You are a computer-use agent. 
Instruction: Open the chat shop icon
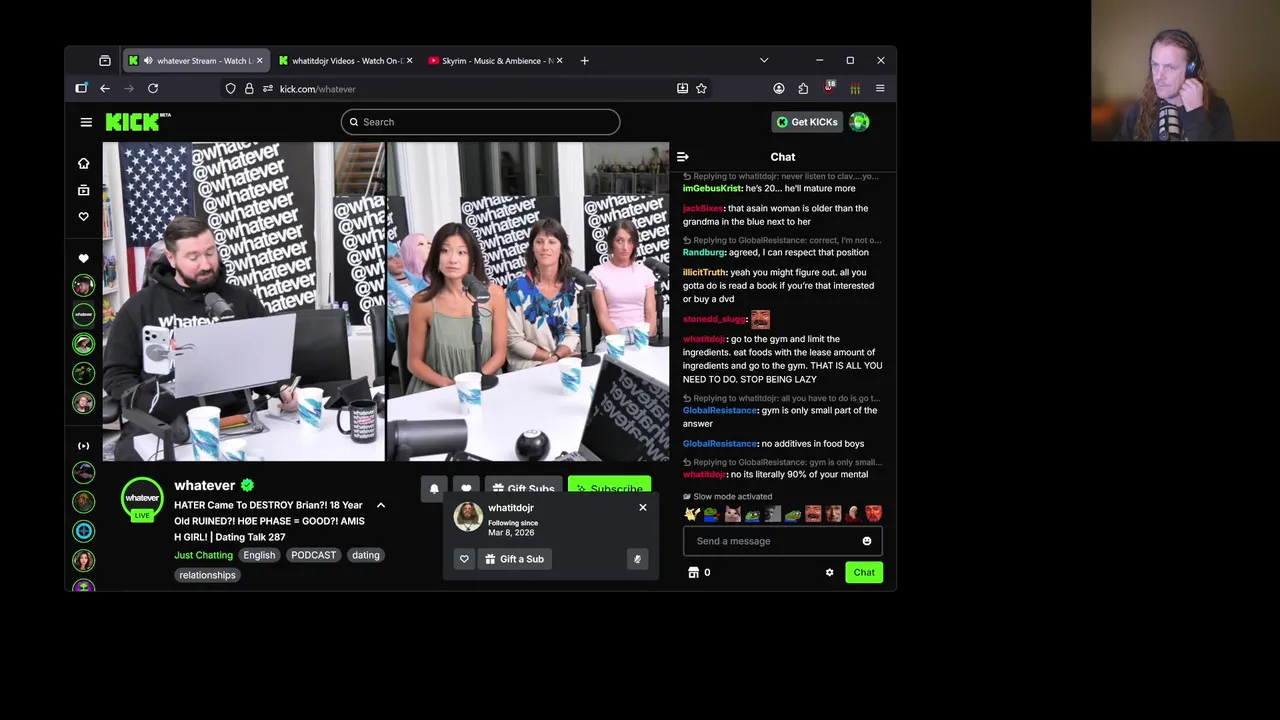coord(694,572)
